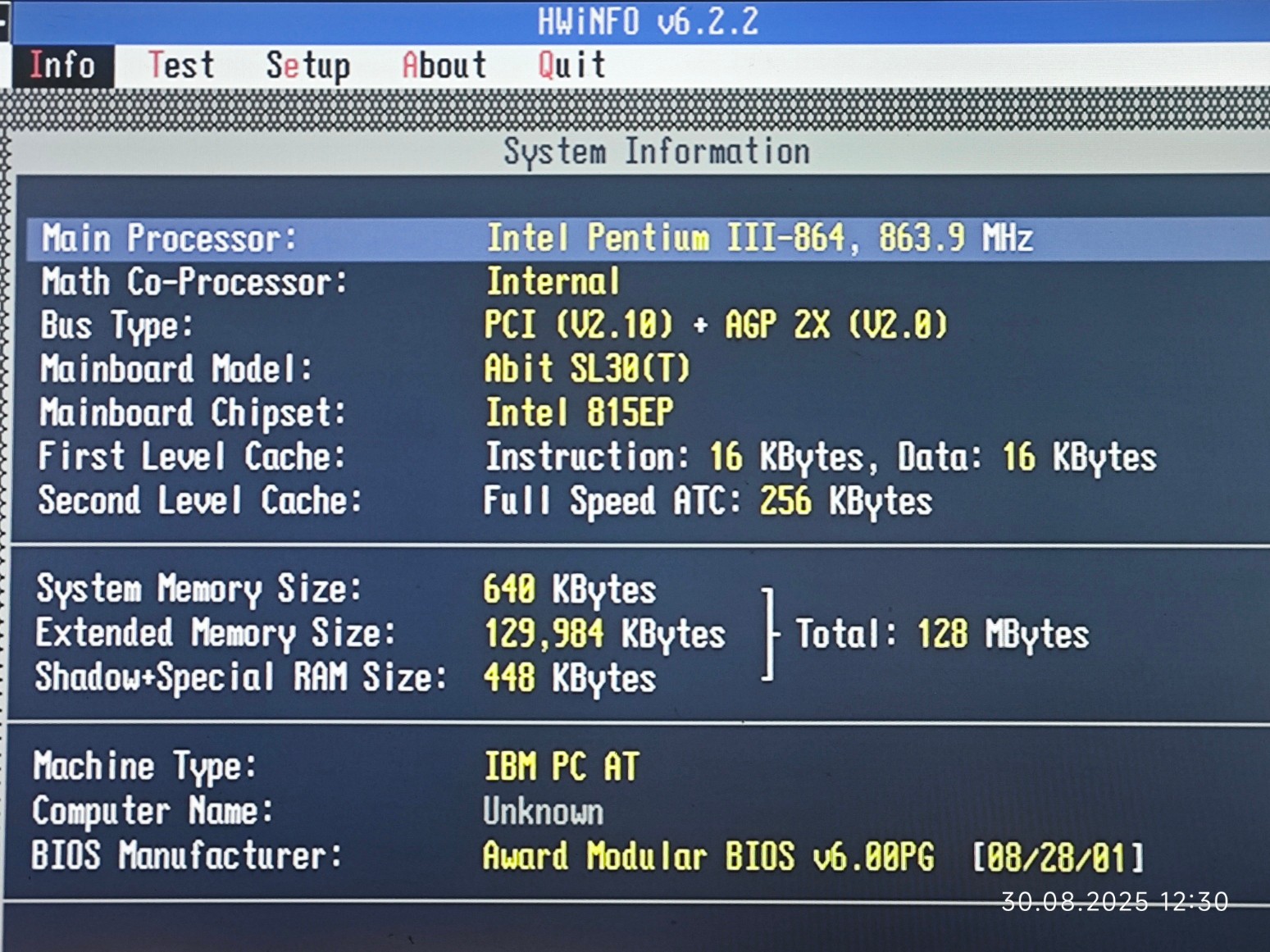Click the 'Intel Pentium III-864, 863.9 MHz' value

759,238
